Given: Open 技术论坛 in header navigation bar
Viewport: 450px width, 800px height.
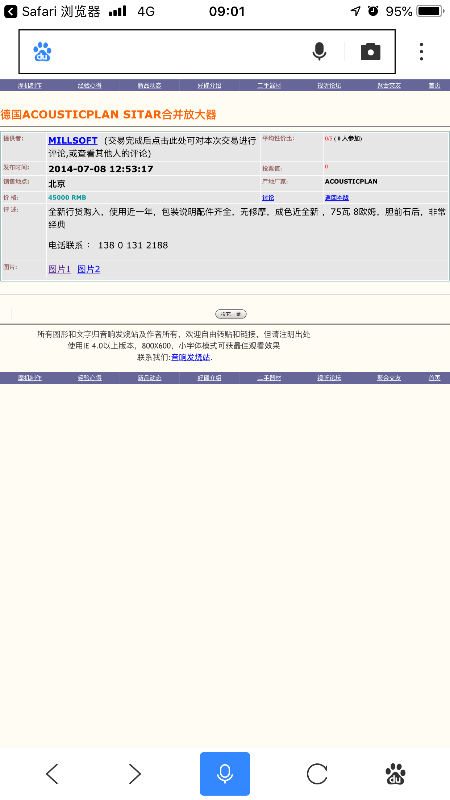Looking at the screenshot, I should 329,85.
